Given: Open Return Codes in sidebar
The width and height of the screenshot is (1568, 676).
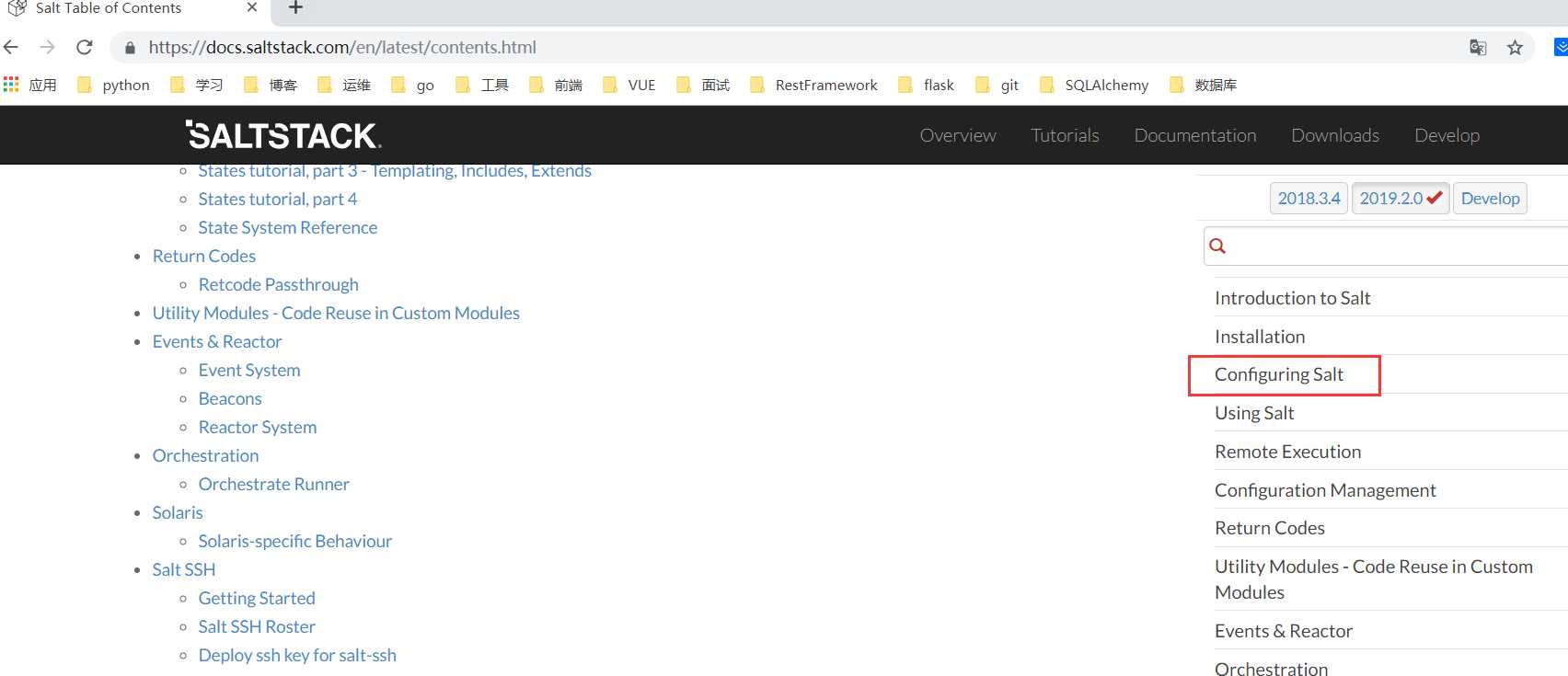Looking at the screenshot, I should [x=1270, y=528].
